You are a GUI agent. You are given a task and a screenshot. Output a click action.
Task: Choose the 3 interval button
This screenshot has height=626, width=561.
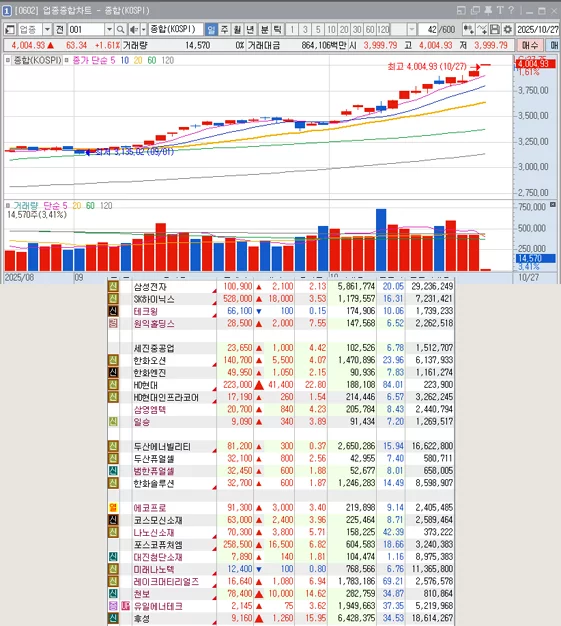click(305, 30)
